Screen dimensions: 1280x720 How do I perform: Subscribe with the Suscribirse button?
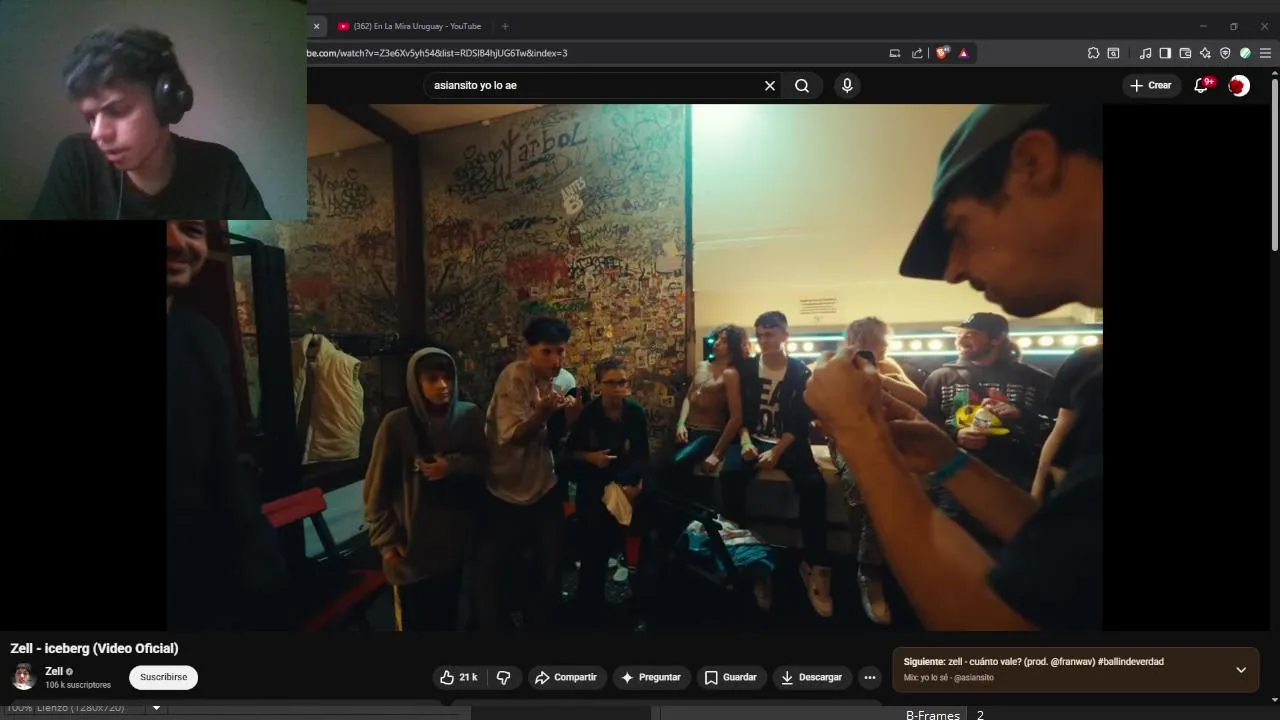(x=163, y=678)
